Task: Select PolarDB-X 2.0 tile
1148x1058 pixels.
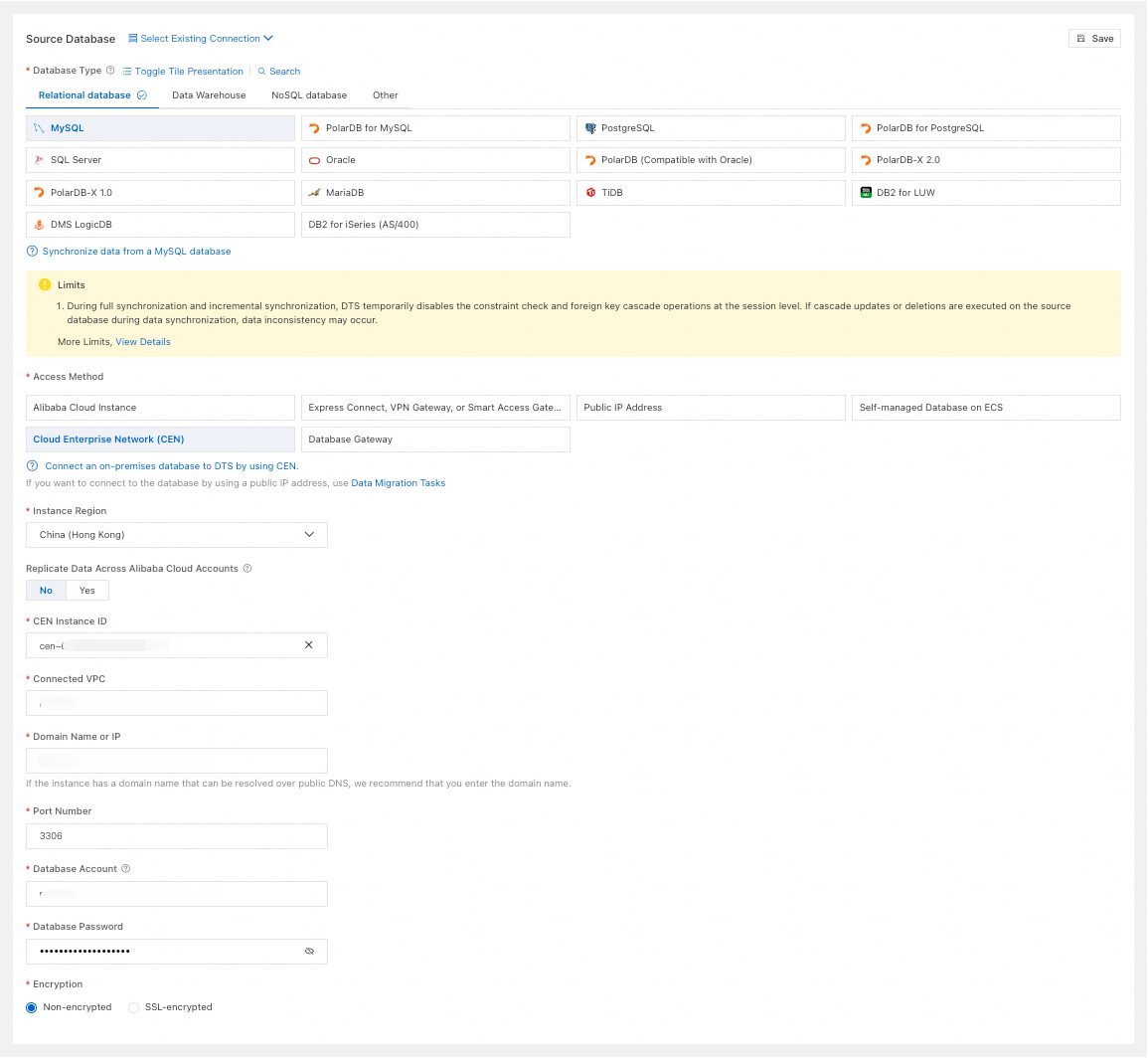Action: coord(986,160)
